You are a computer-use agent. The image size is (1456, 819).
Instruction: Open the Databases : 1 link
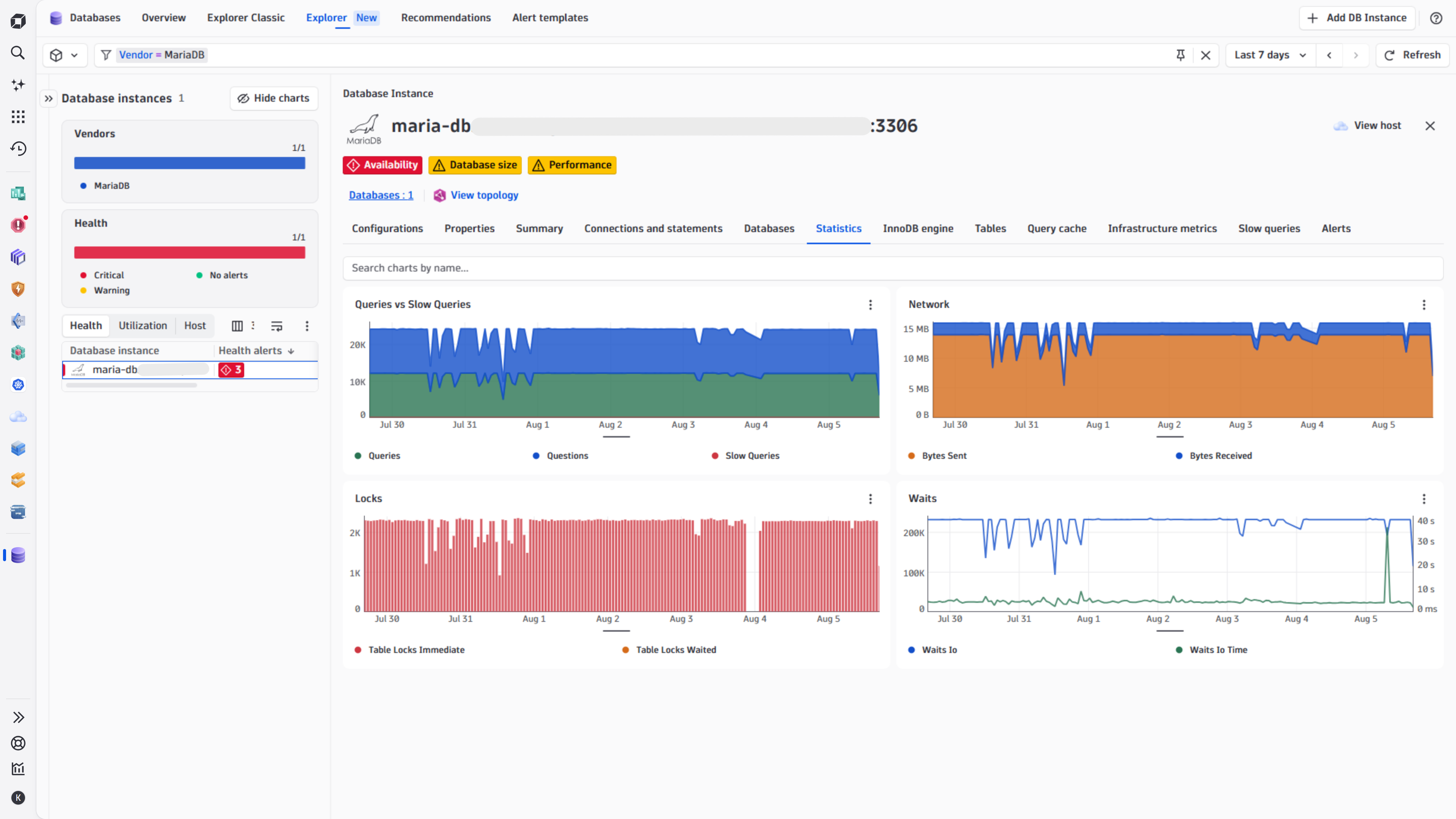(381, 195)
